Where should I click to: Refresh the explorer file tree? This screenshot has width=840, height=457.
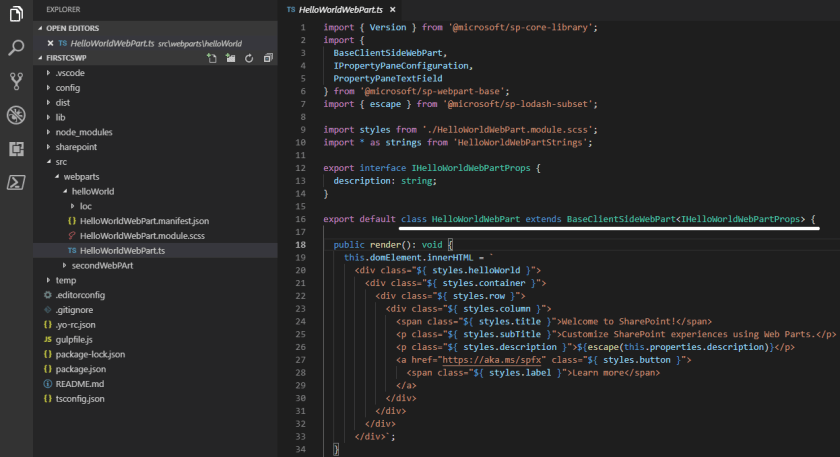click(249, 59)
